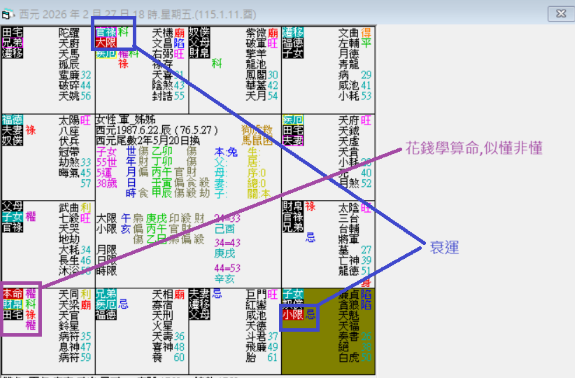Click the 天魁 star
The height and width of the screenshot is (378, 575).
click(x=348, y=315)
